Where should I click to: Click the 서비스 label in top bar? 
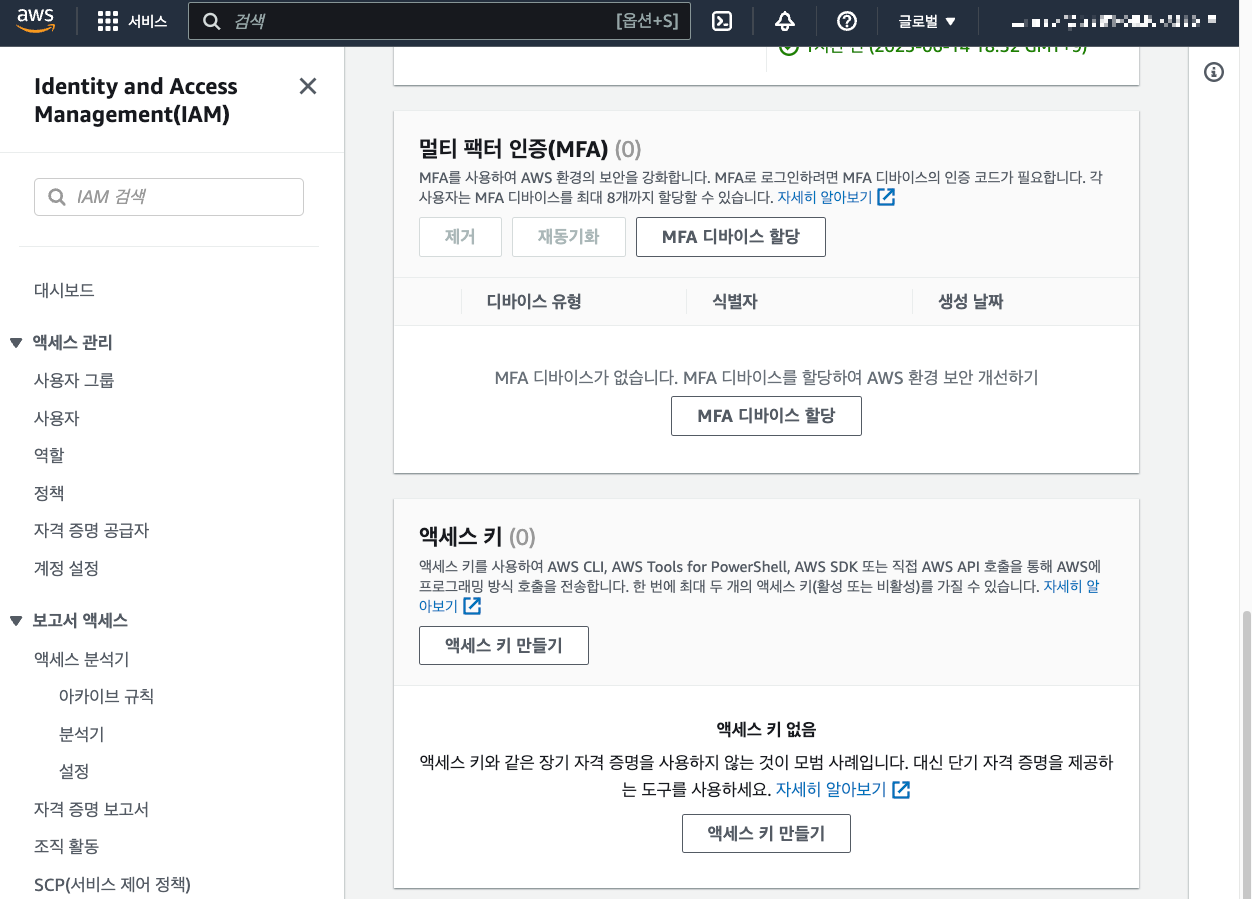(148, 21)
